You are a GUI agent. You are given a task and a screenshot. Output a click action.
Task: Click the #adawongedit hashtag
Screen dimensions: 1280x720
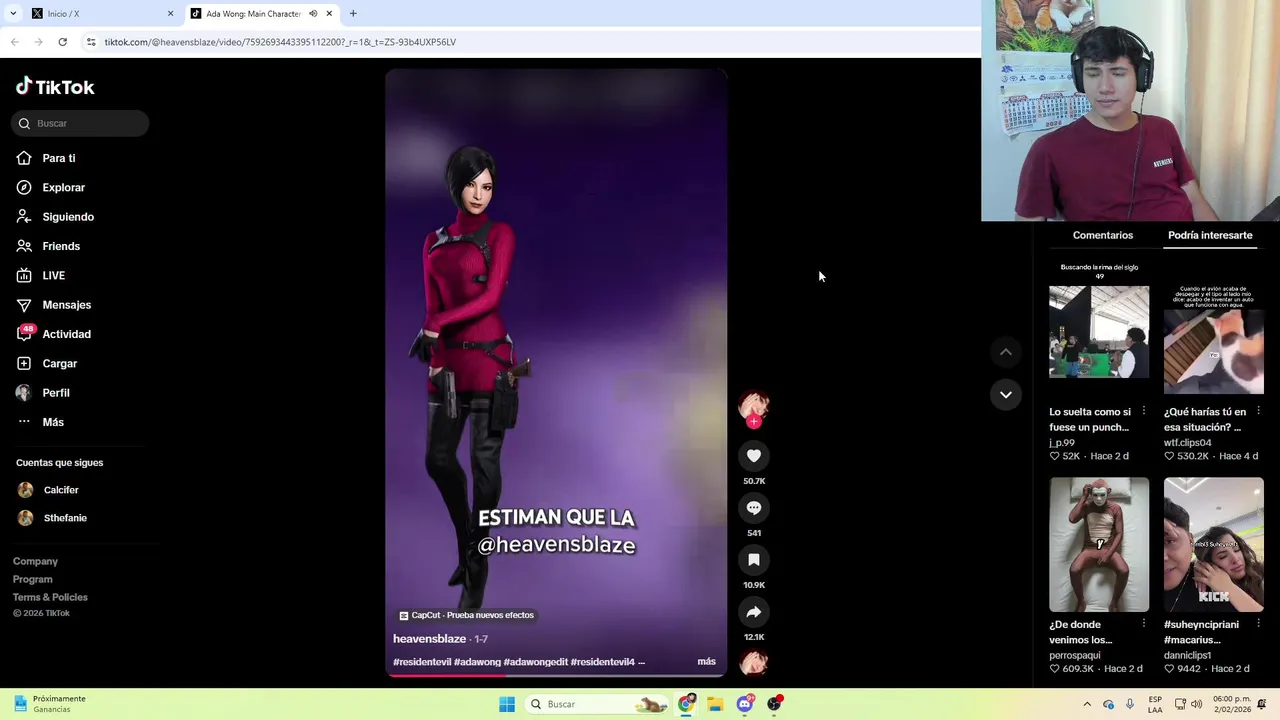[x=535, y=662]
